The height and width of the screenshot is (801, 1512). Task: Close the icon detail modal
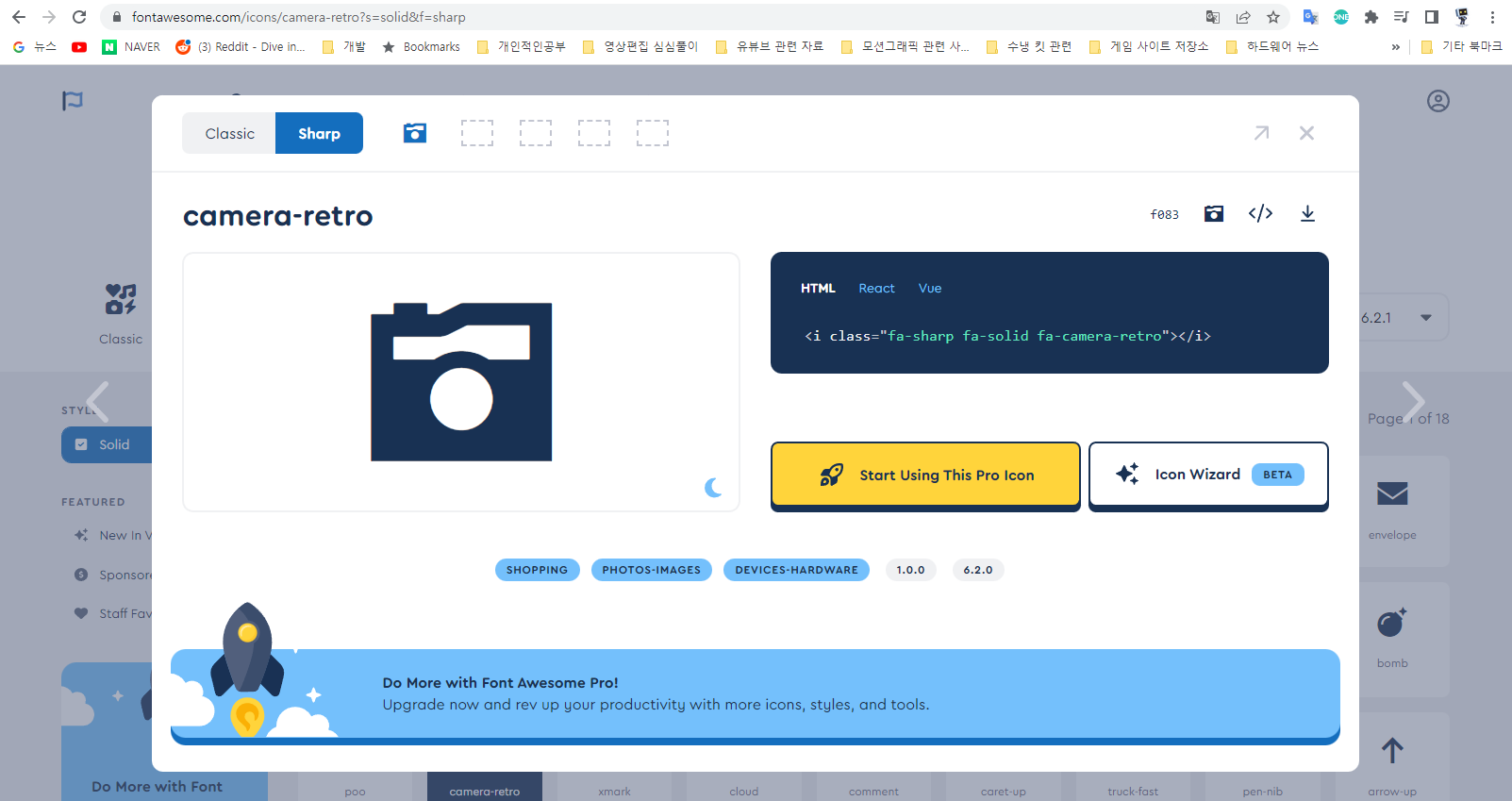[x=1306, y=133]
